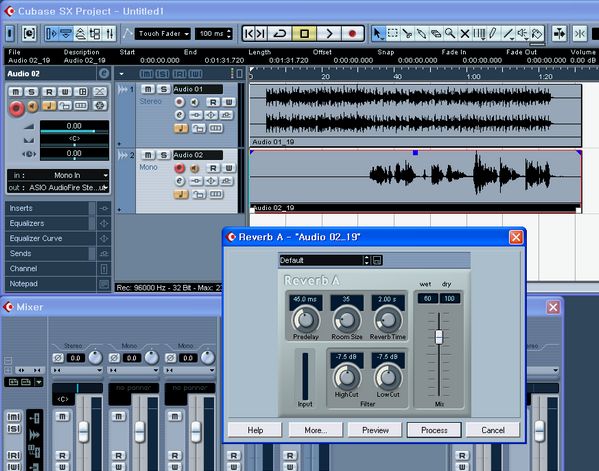Open the Mixer from toolbar icon

click(110, 34)
